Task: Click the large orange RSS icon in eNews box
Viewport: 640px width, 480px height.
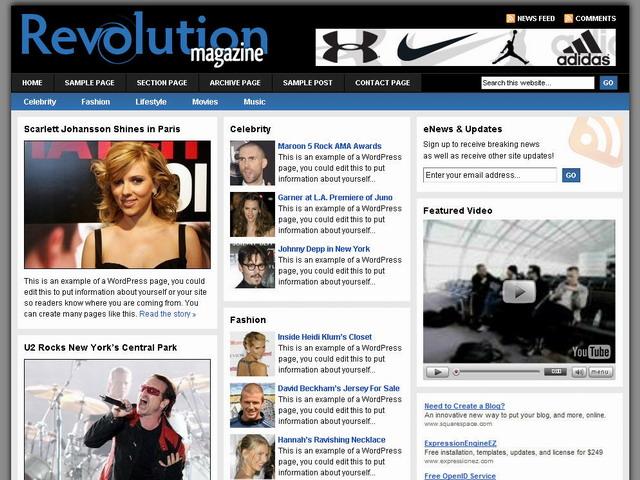Action: pyautogui.click(x=596, y=140)
